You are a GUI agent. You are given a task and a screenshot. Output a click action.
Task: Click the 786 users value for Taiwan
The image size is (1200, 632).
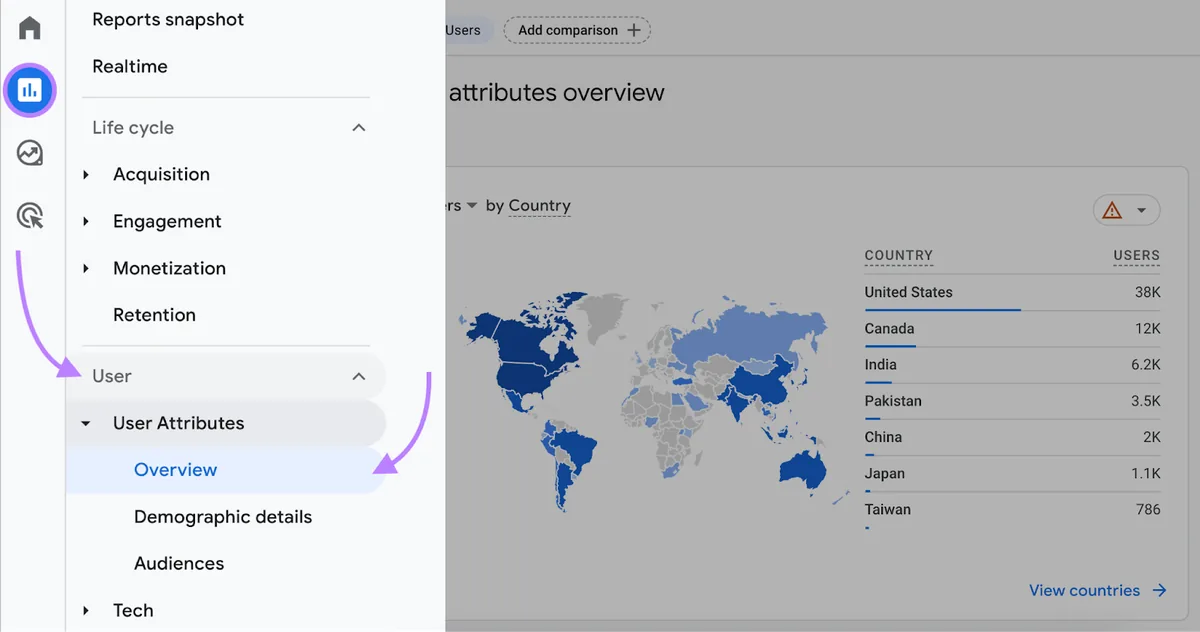(x=1148, y=509)
